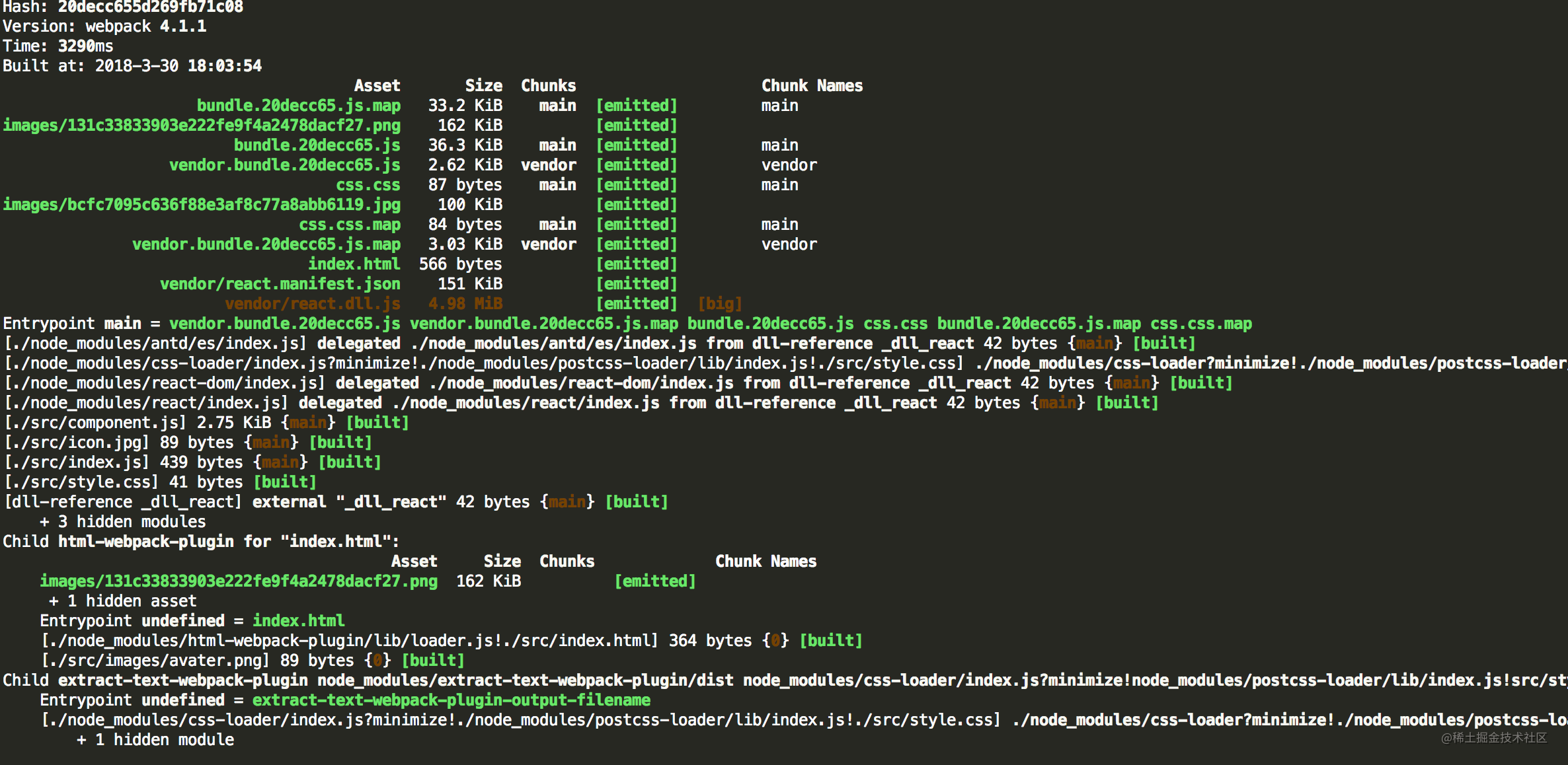
Task: Click the asset 'images/bcfc7095c636f88e3af8c77a8abb6119.jpg'
Action: pos(202,205)
